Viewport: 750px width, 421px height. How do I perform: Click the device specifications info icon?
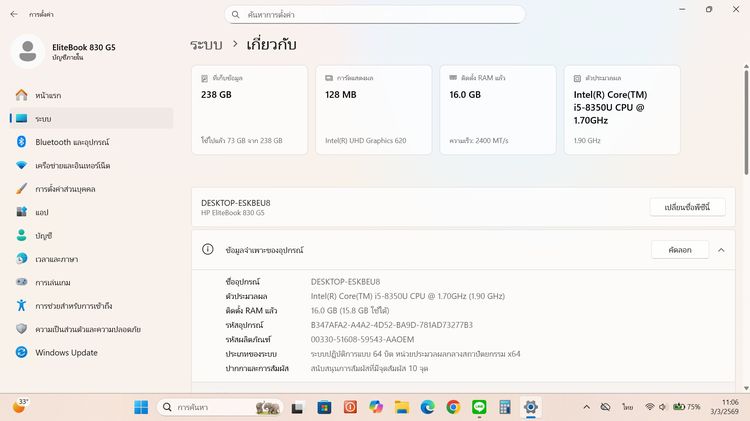click(208, 249)
